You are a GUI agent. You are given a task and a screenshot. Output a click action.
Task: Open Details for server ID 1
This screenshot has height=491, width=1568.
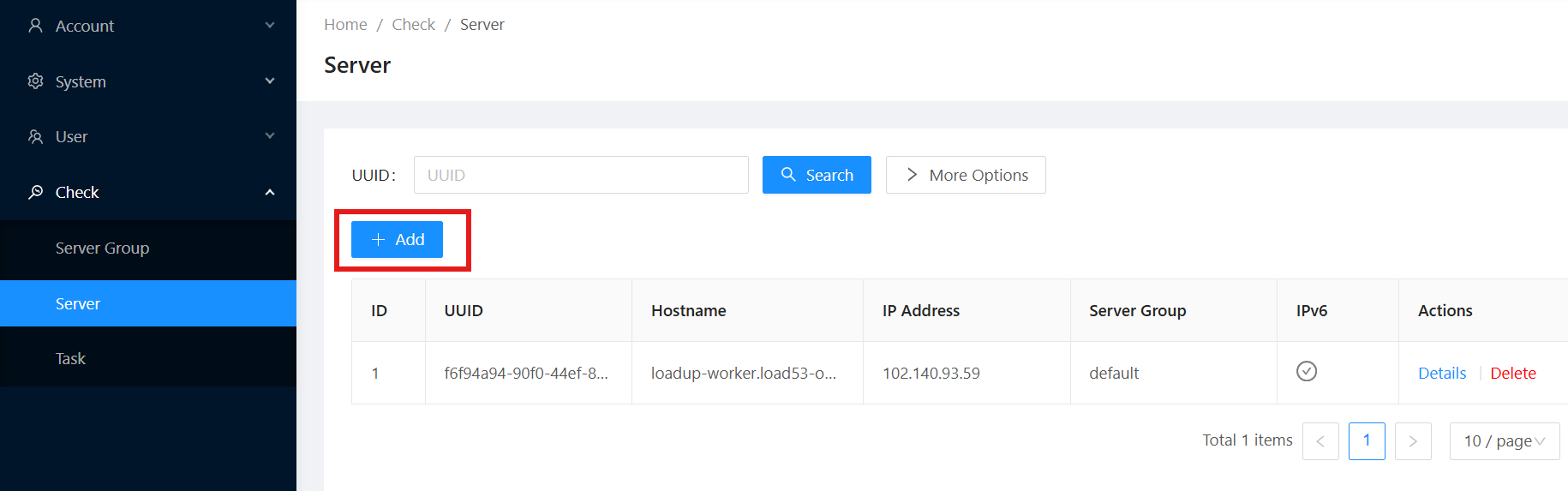point(1441,374)
